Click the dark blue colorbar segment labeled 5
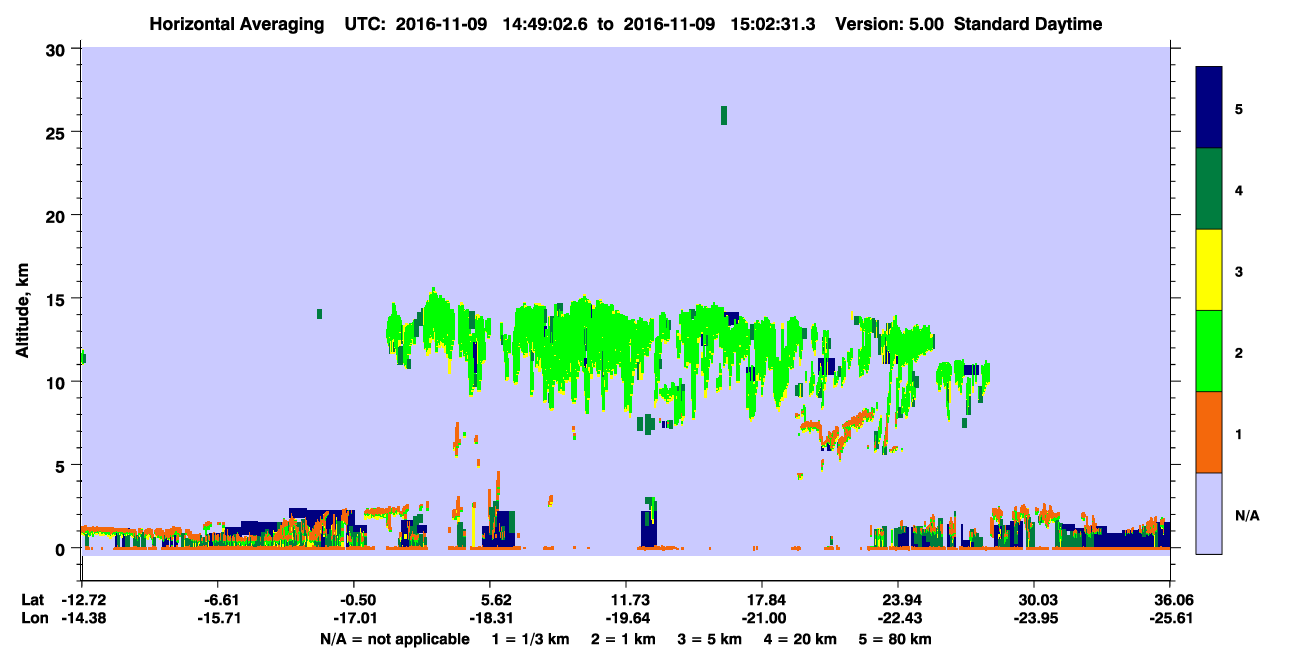 point(1209,108)
